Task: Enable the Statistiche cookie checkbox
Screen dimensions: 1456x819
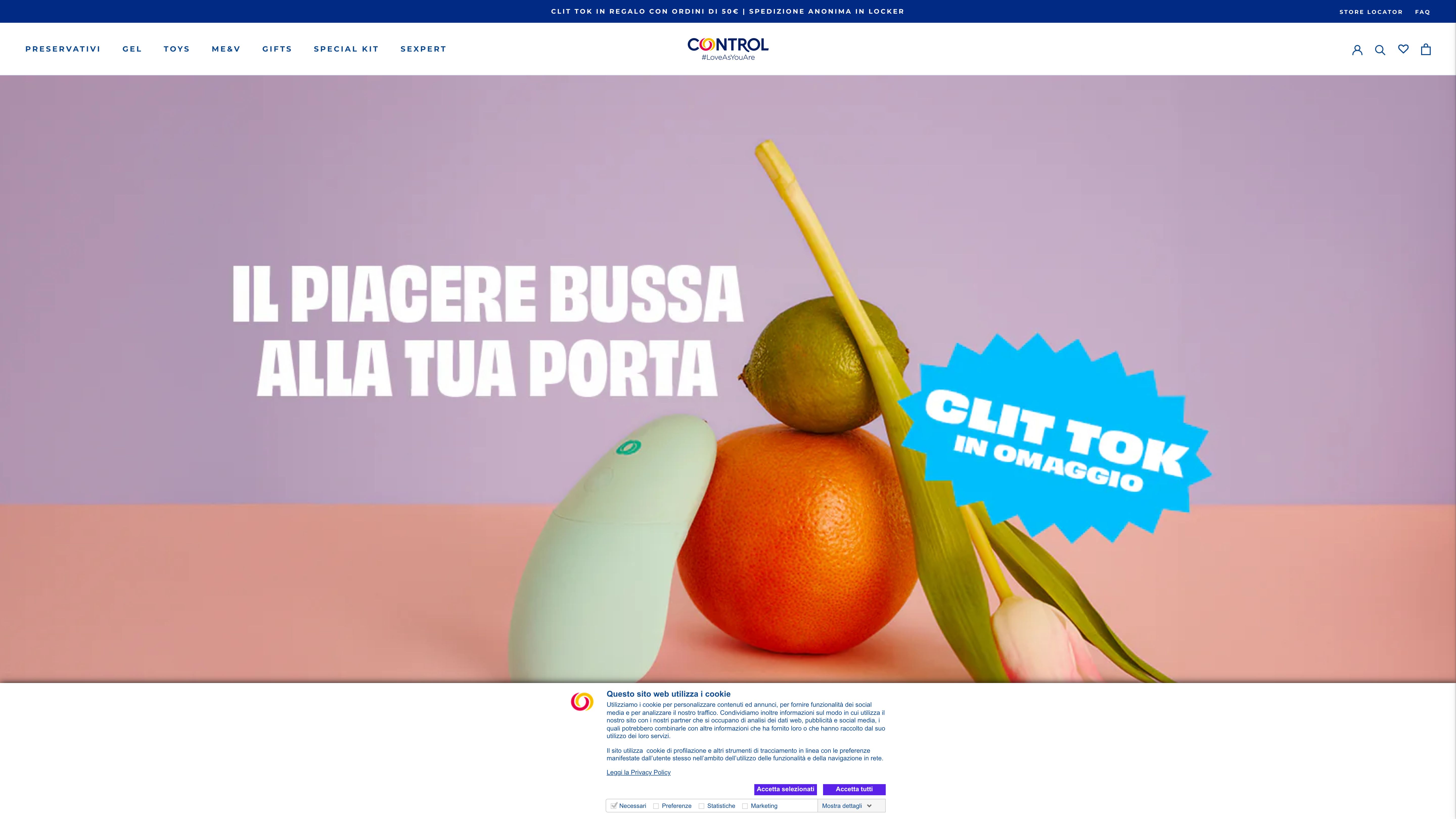Action: [701, 806]
